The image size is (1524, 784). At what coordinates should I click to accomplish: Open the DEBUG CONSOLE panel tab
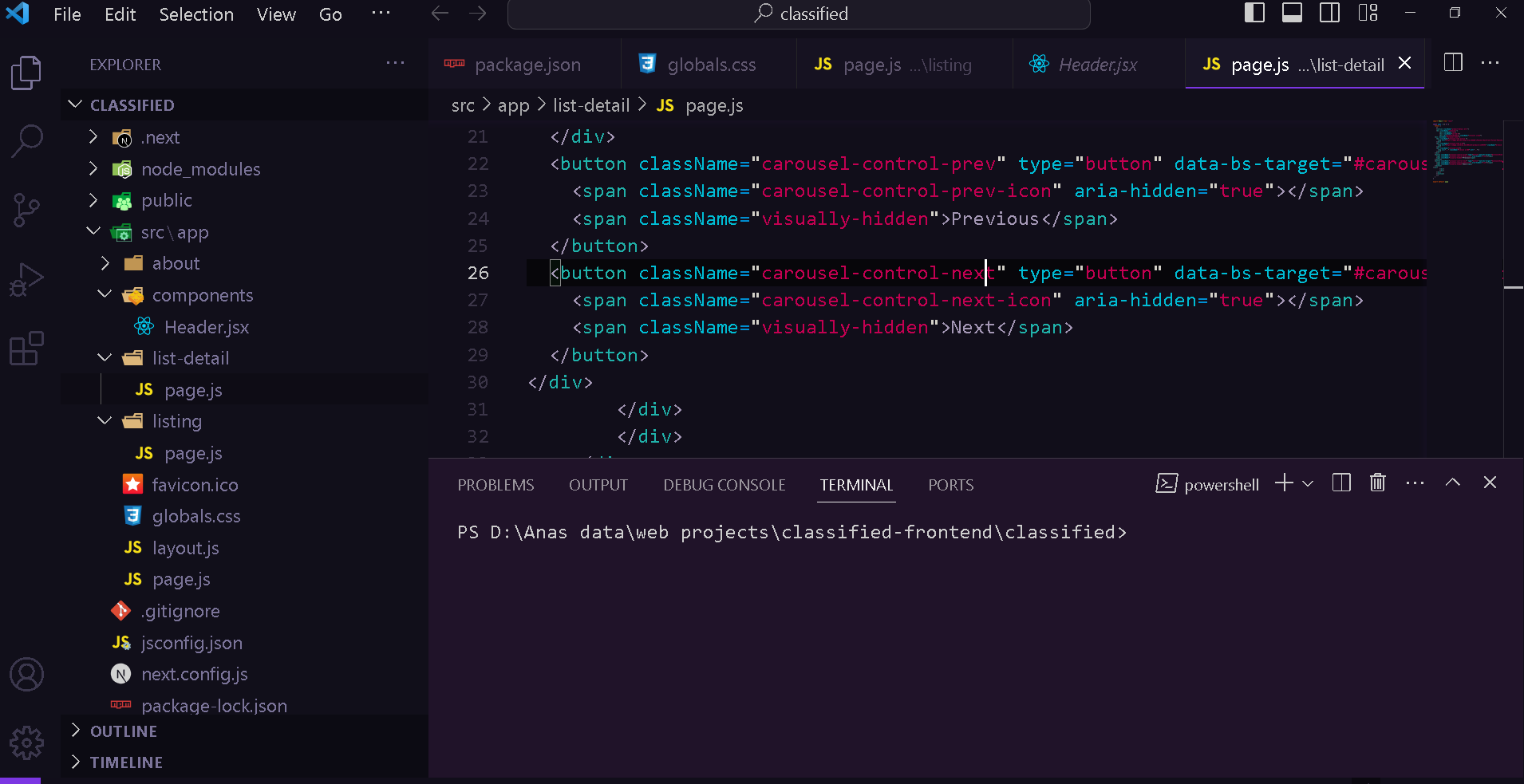(x=724, y=484)
